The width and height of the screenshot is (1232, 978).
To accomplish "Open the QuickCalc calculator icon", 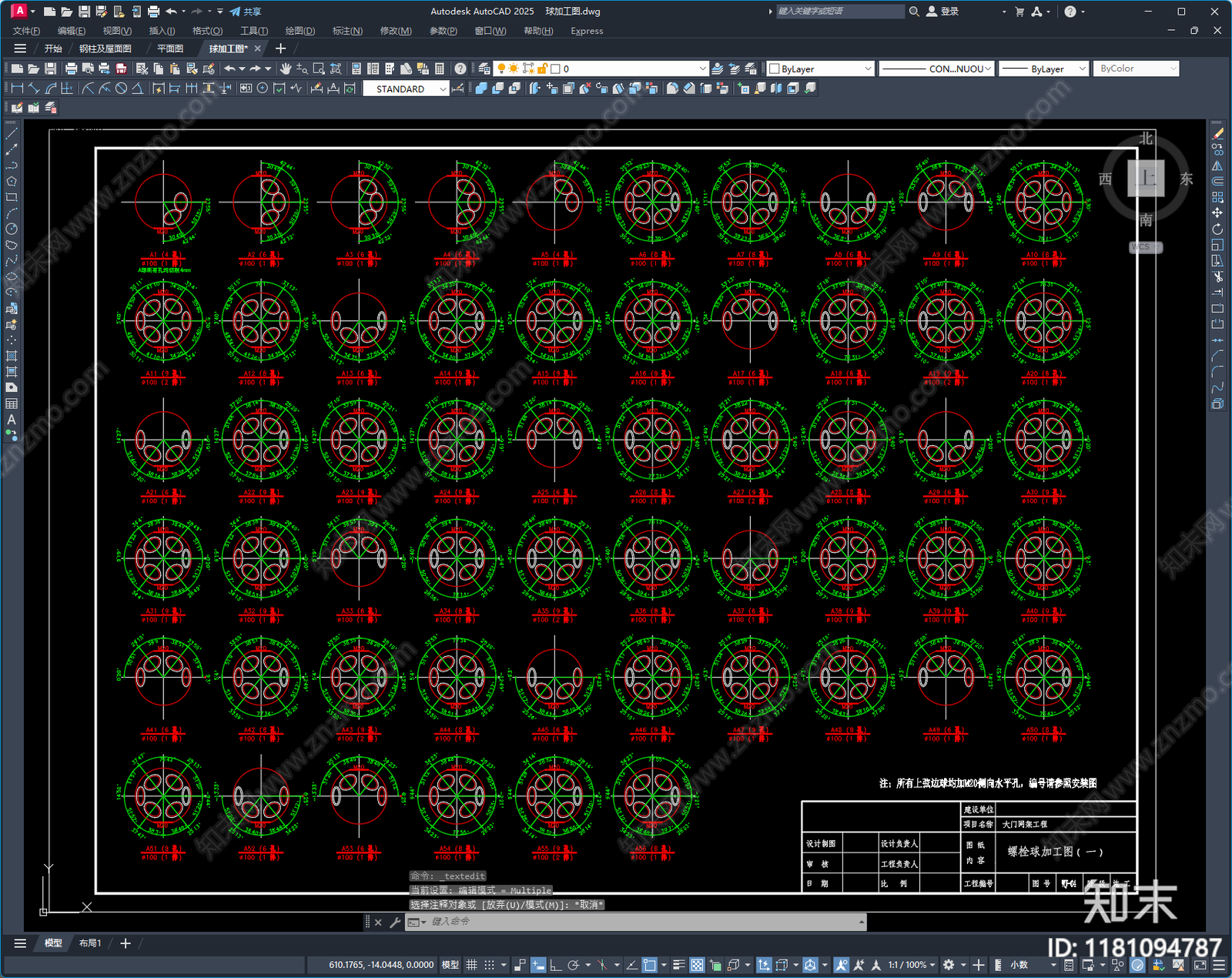I will (x=440, y=69).
